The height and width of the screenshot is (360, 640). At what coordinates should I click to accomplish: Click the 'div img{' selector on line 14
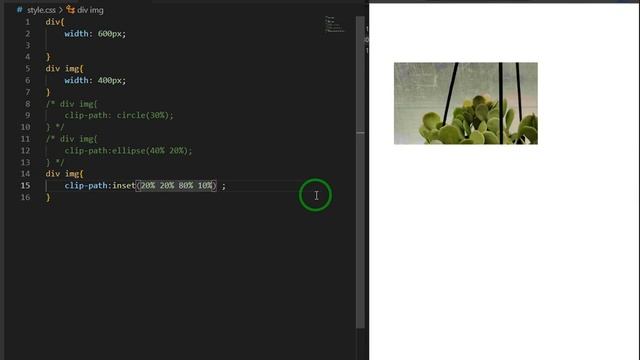tap(64, 173)
